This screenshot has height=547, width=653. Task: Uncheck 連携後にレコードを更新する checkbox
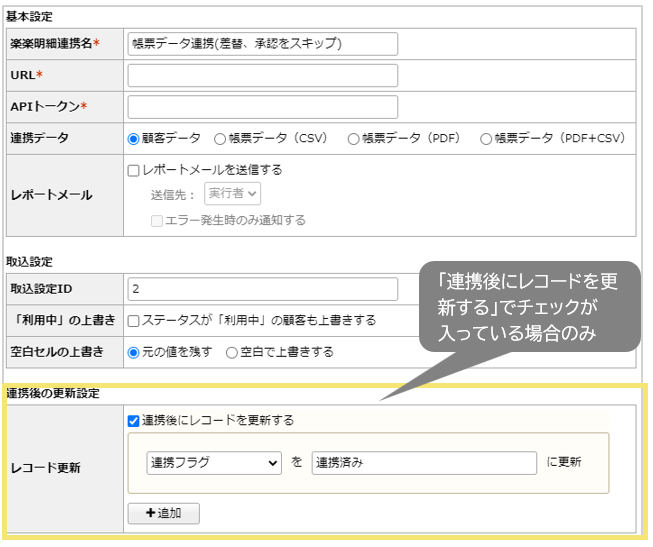pyautogui.click(x=134, y=420)
